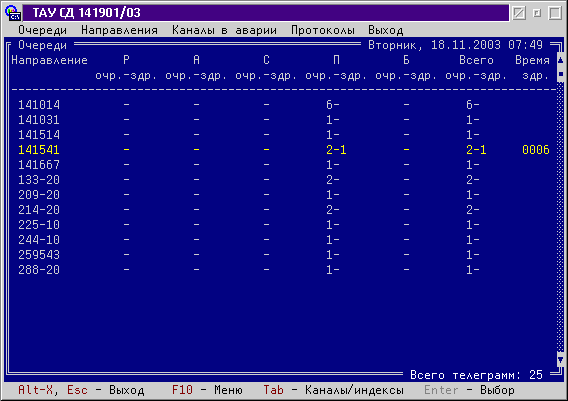Screen dimensions: 568x401
Task: Click the Всего телеграмм: 25 counter
Action: [476, 375]
